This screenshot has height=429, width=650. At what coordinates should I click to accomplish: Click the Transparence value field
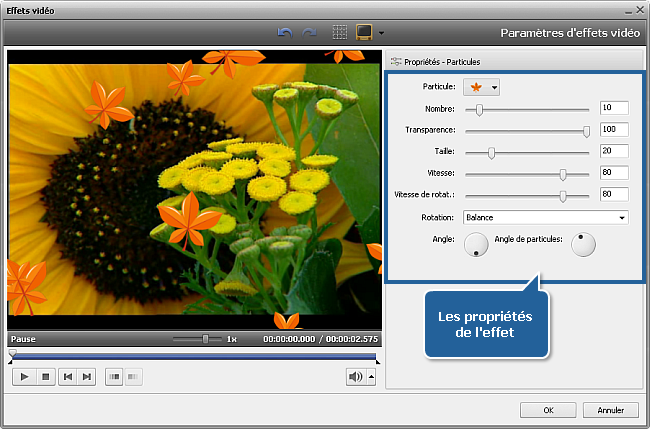pyautogui.click(x=613, y=130)
